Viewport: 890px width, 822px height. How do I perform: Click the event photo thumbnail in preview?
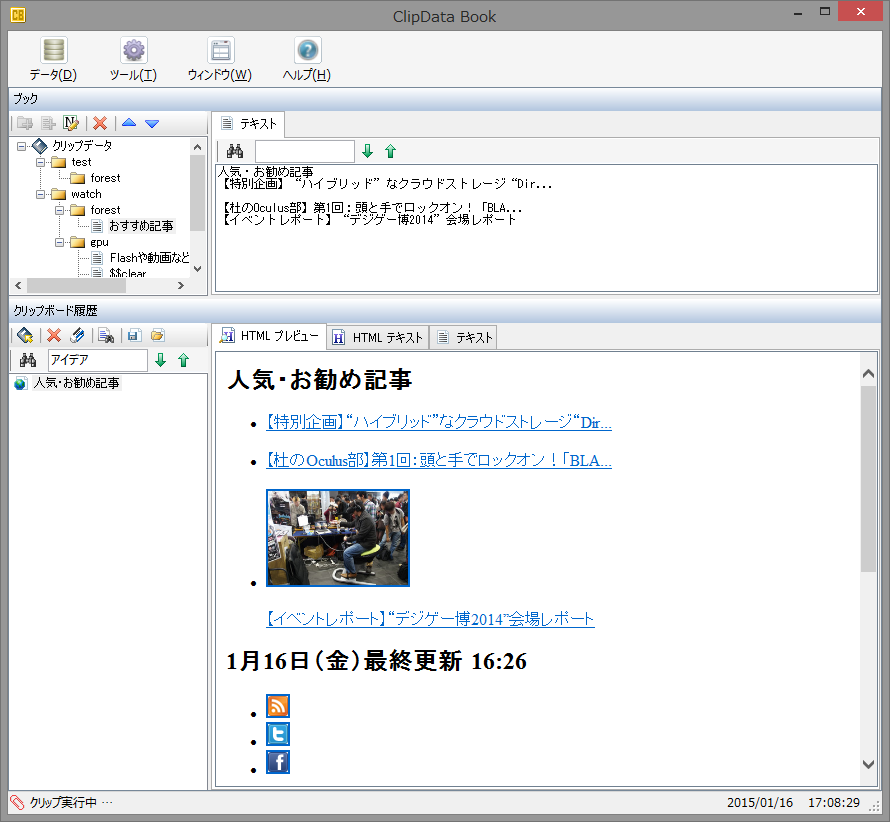(x=338, y=538)
